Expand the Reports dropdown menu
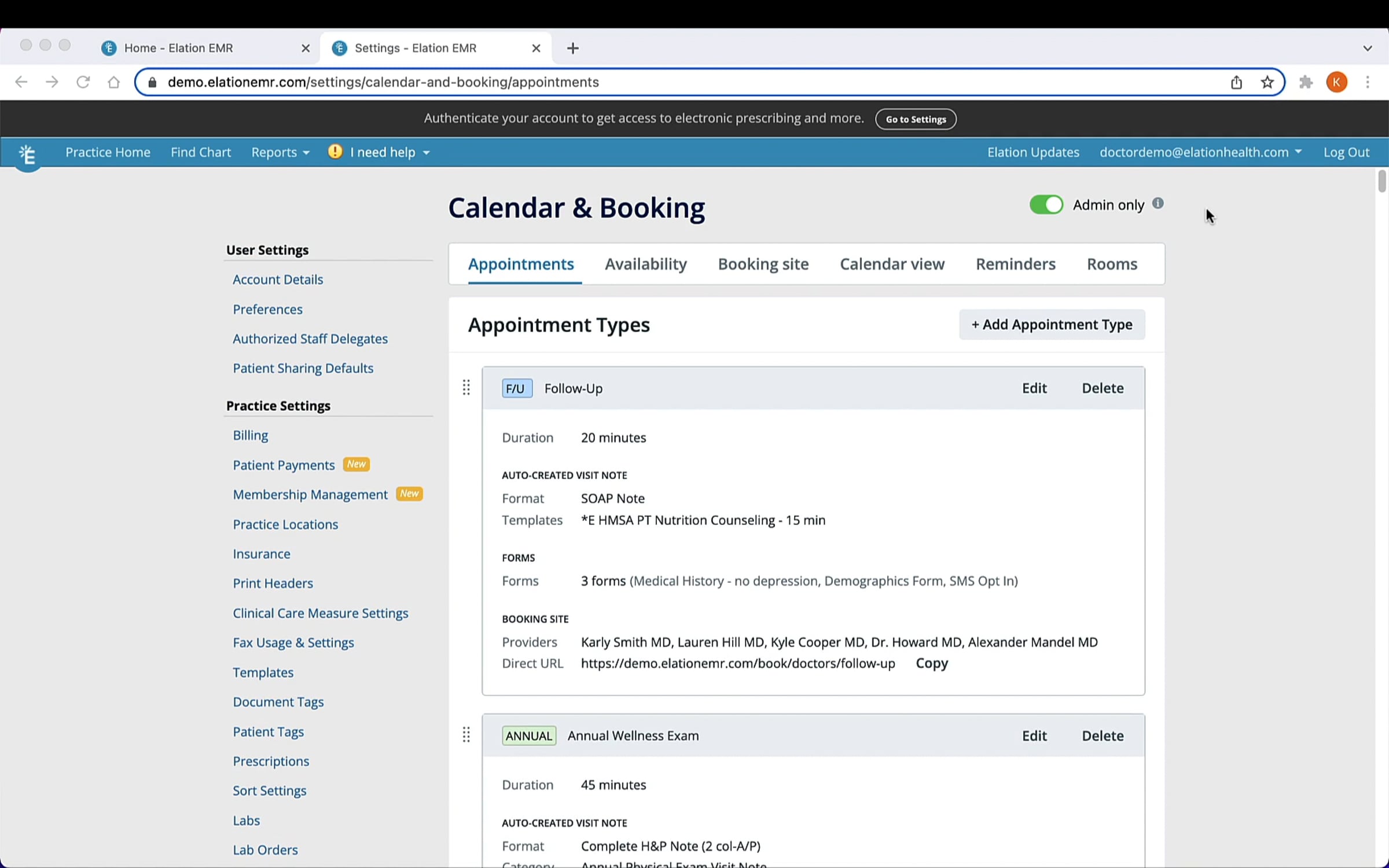 tap(280, 152)
